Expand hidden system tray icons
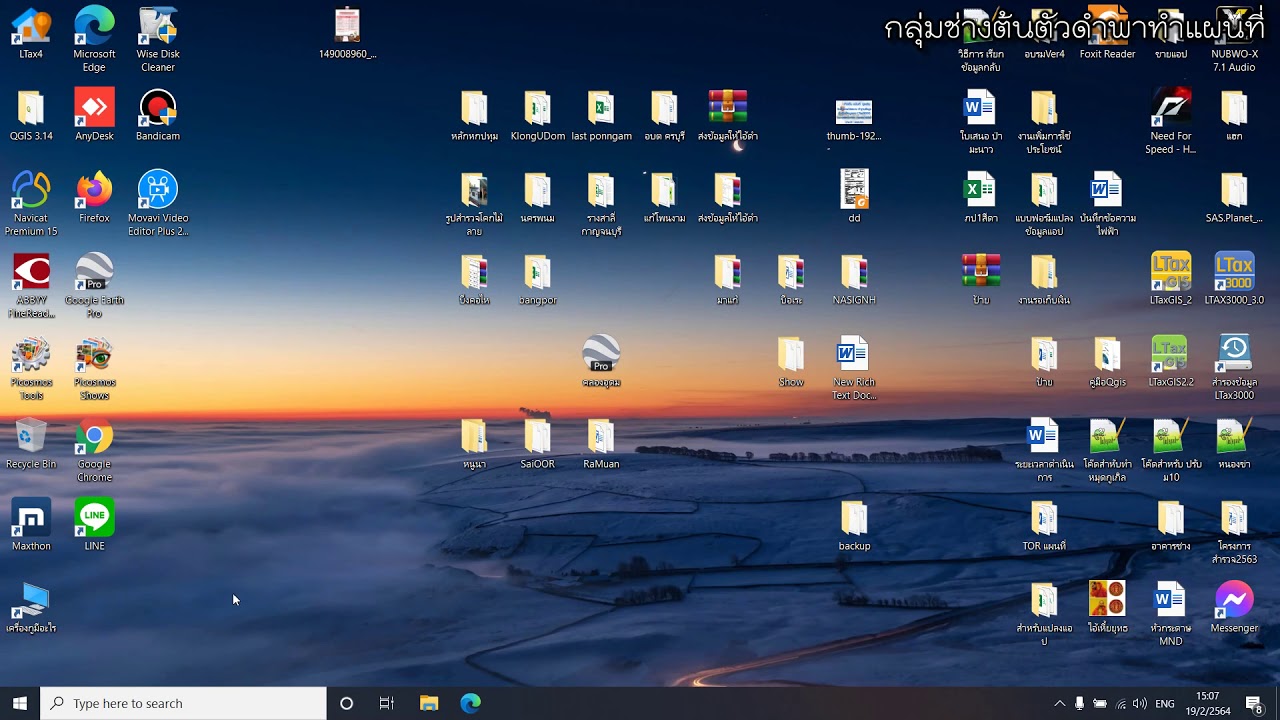The image size is (1280, 720). pos(1060,704)
